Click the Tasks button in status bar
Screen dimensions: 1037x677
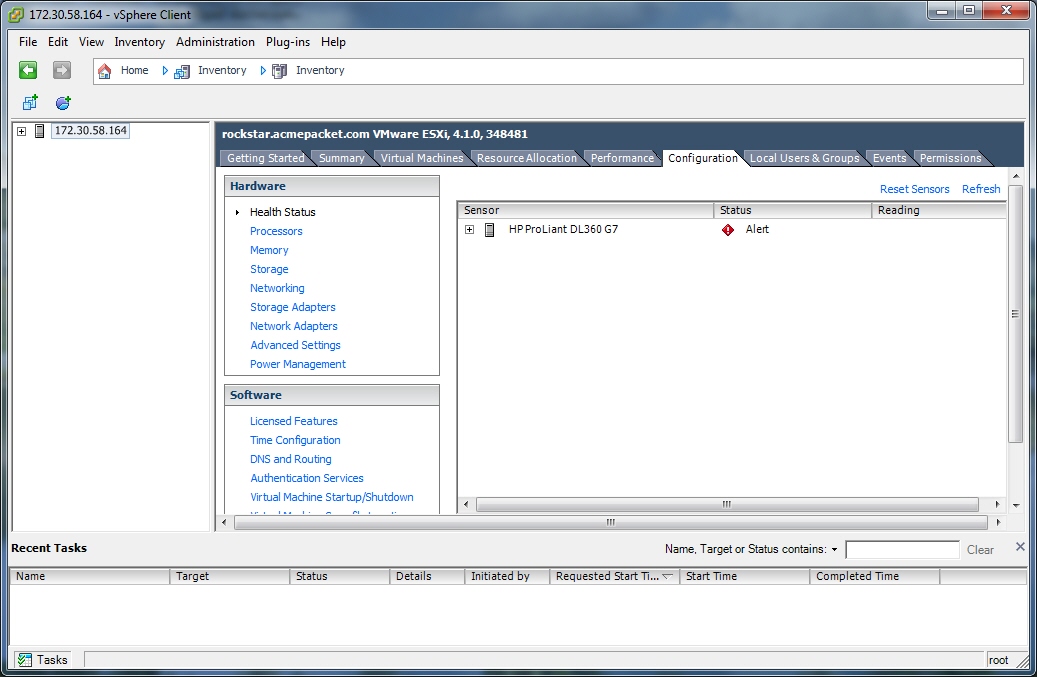(42, 660)
